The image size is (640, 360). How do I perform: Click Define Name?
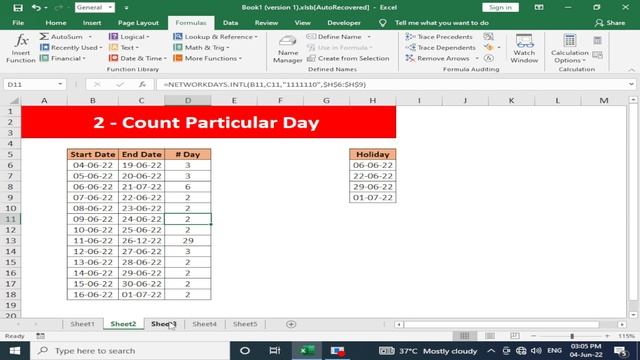click(334, 37)
